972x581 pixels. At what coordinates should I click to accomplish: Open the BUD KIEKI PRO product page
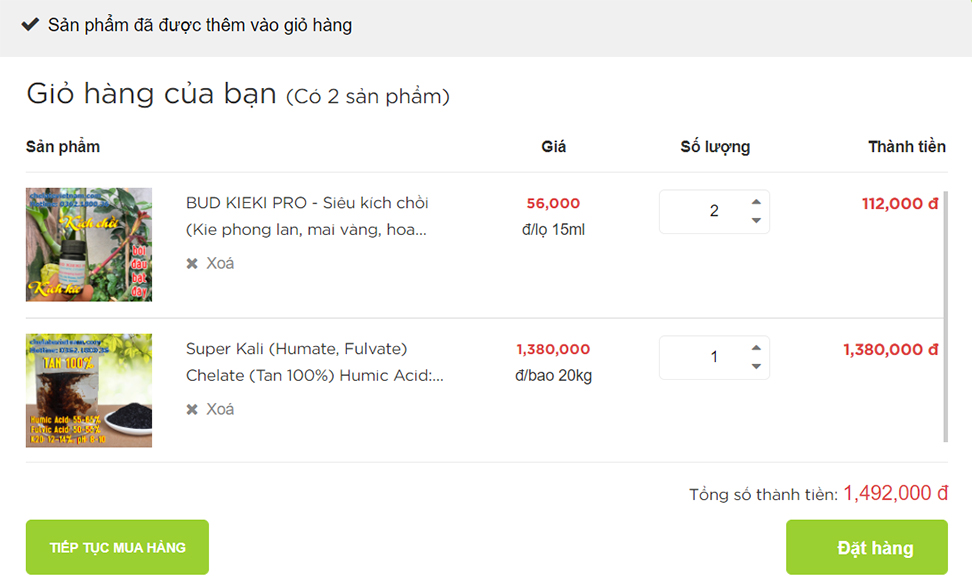(x=307, y=214)
